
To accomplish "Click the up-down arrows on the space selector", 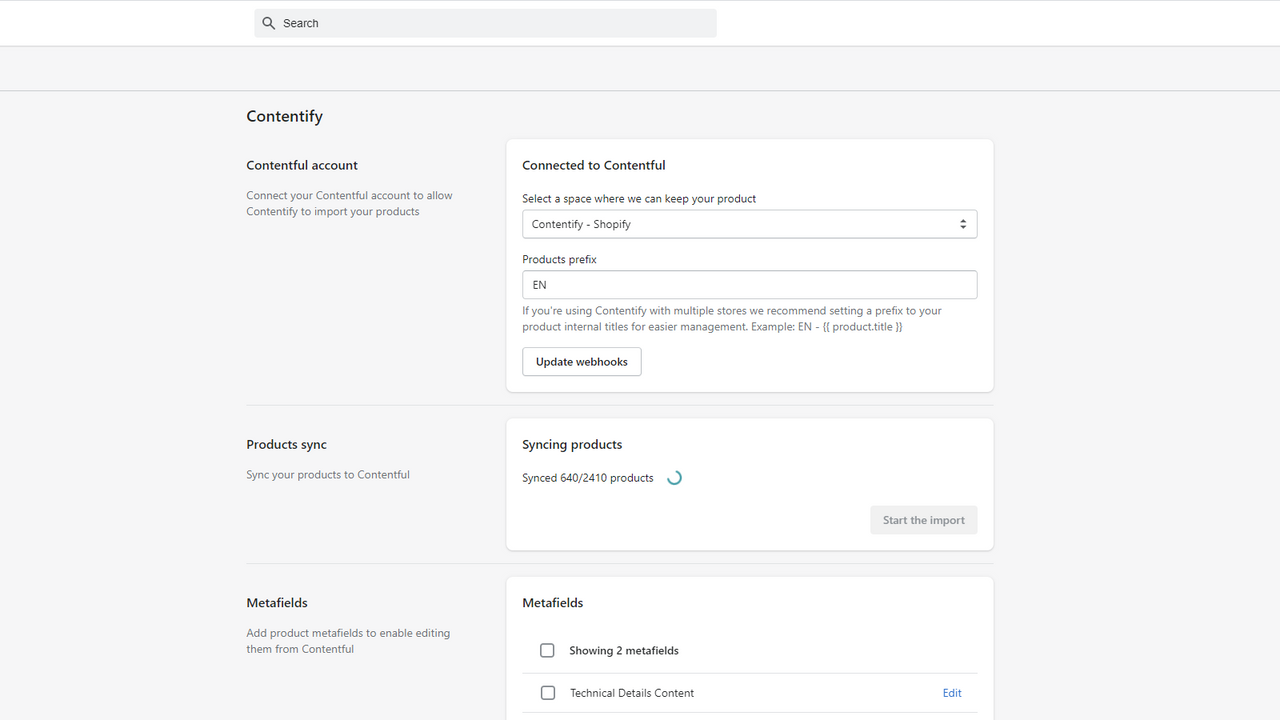I will pyautogui.click(x=963, y=223).
